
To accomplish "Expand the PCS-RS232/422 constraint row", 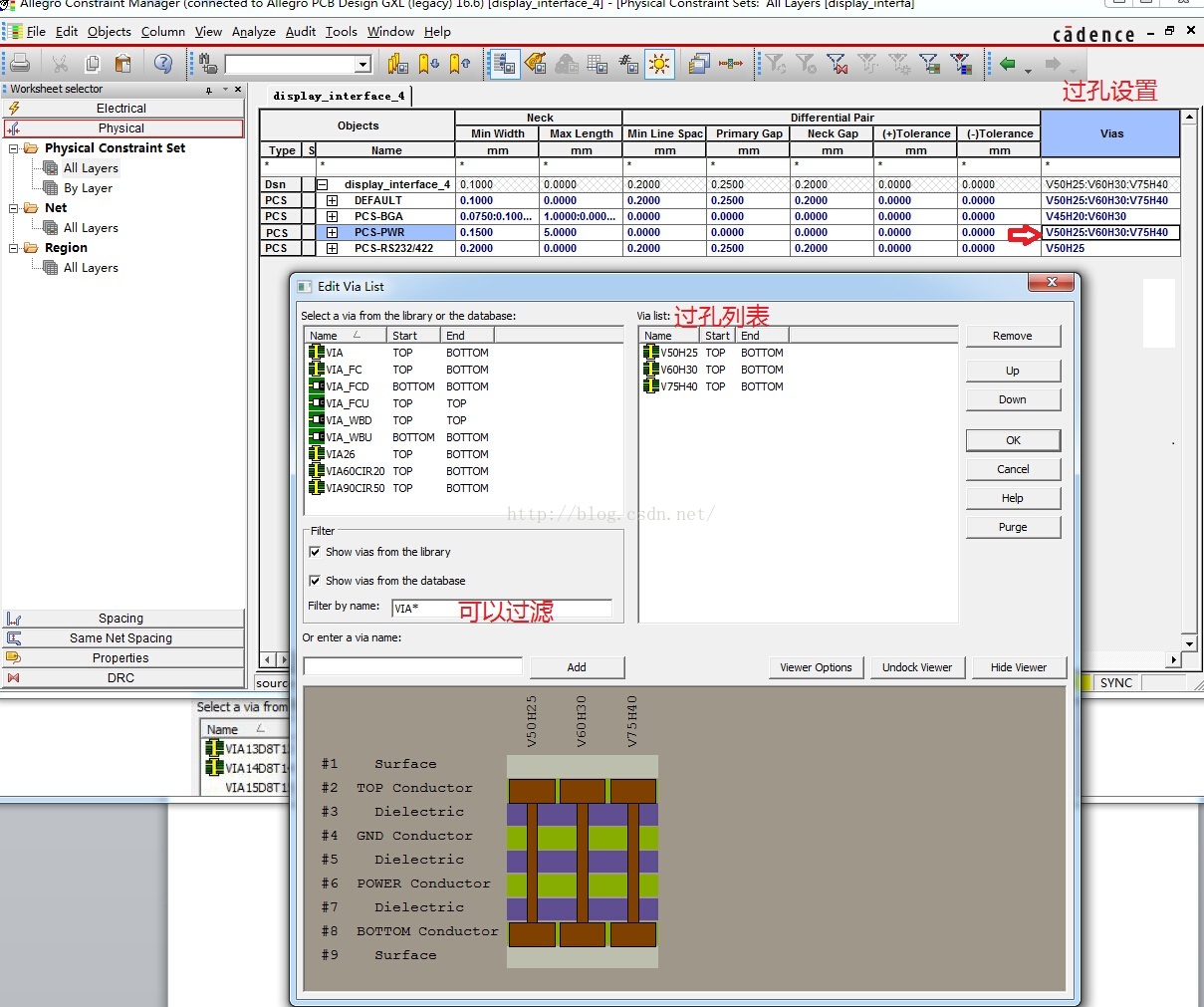I will [332, 248].
